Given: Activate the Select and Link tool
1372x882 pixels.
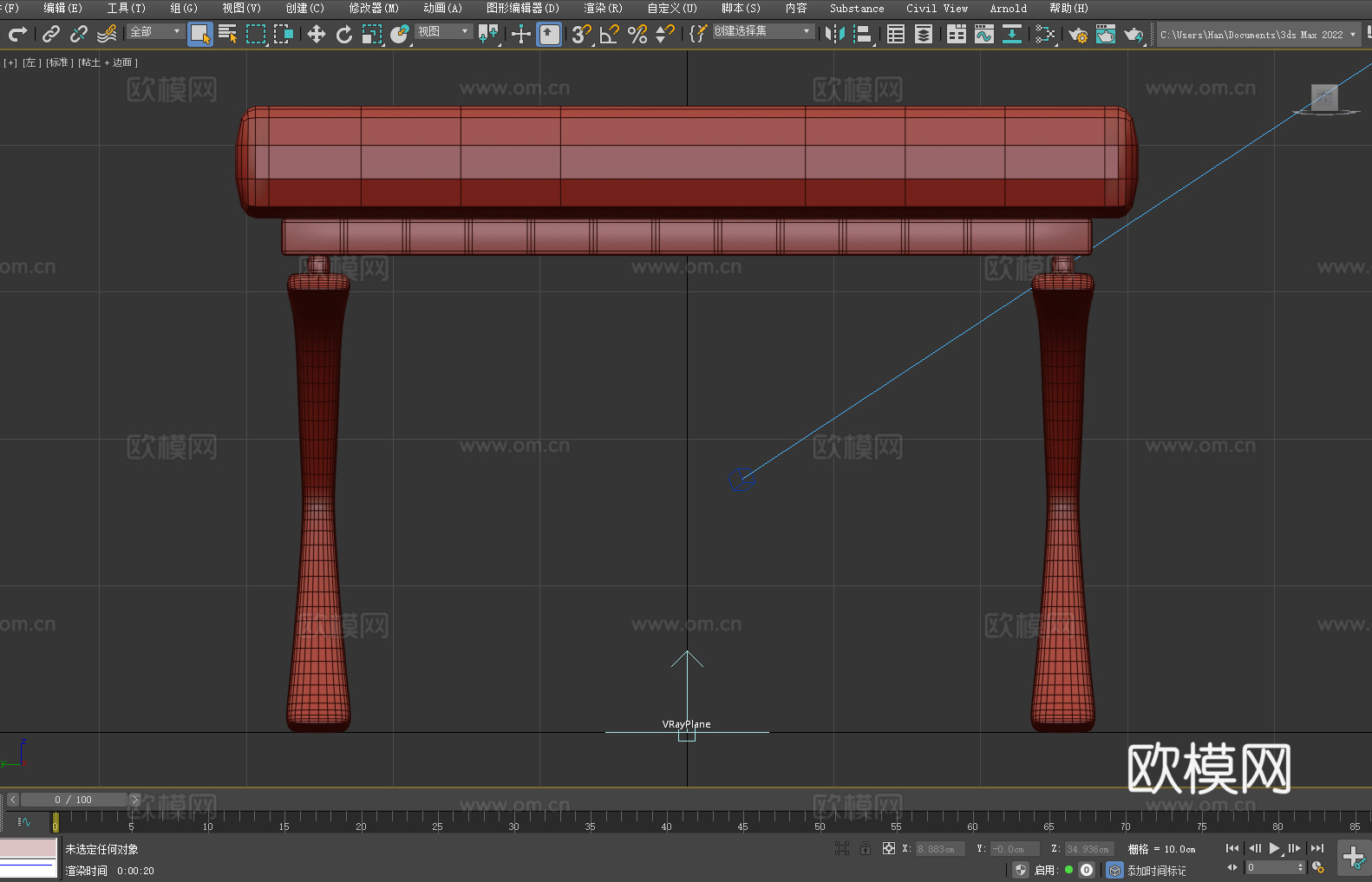Looking at the screenshot, I should 51,34.
